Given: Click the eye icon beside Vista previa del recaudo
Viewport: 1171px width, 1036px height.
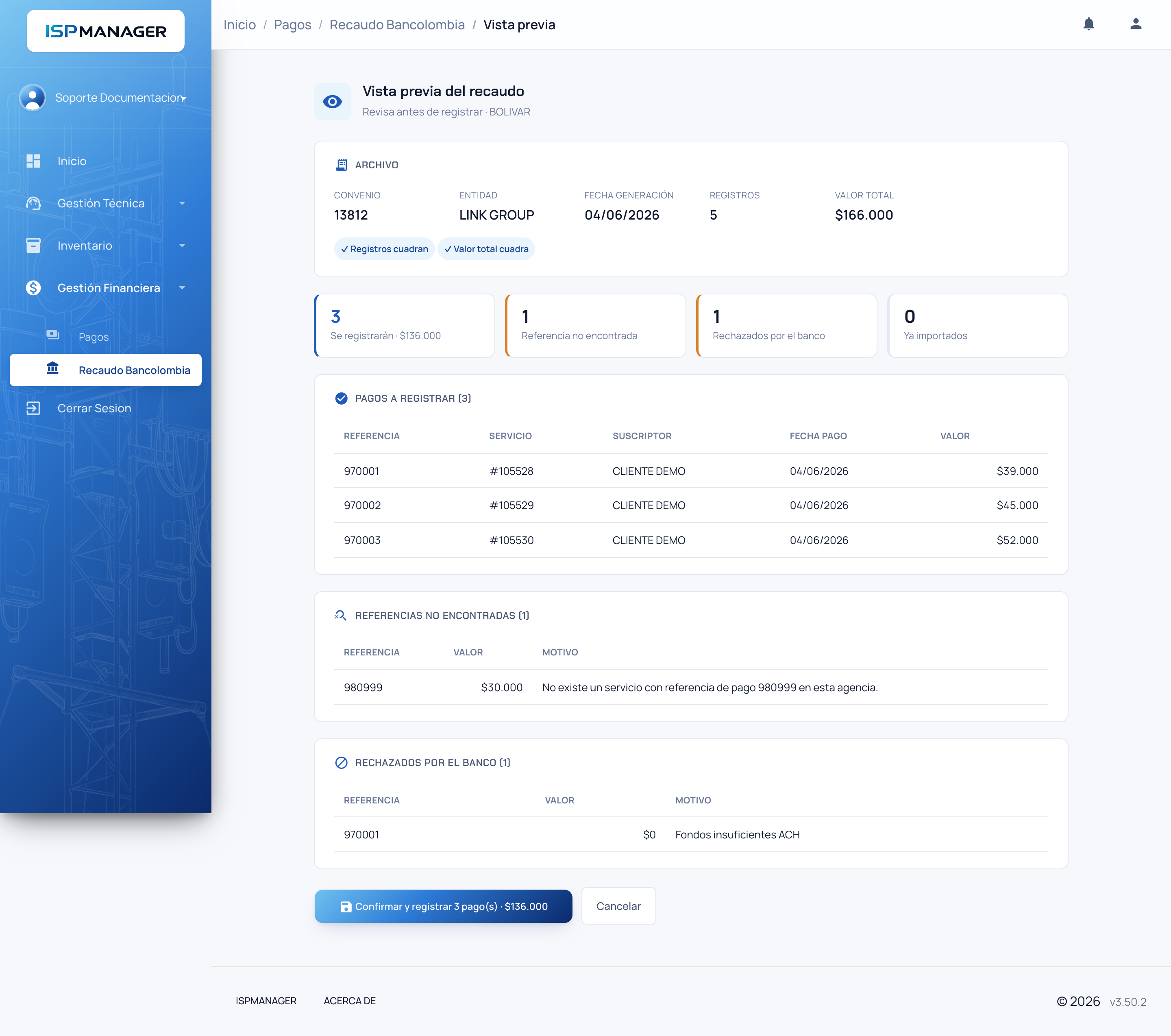Looking at the screenshot, I should (x=332, y=102).
